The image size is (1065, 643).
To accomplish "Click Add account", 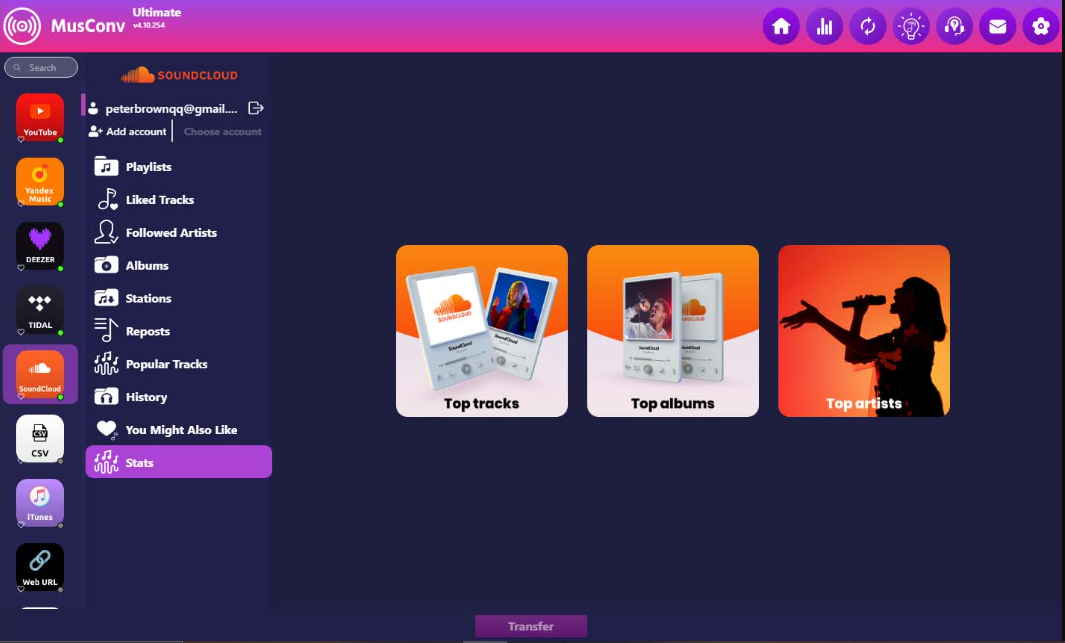I will [x=128, y=132].
